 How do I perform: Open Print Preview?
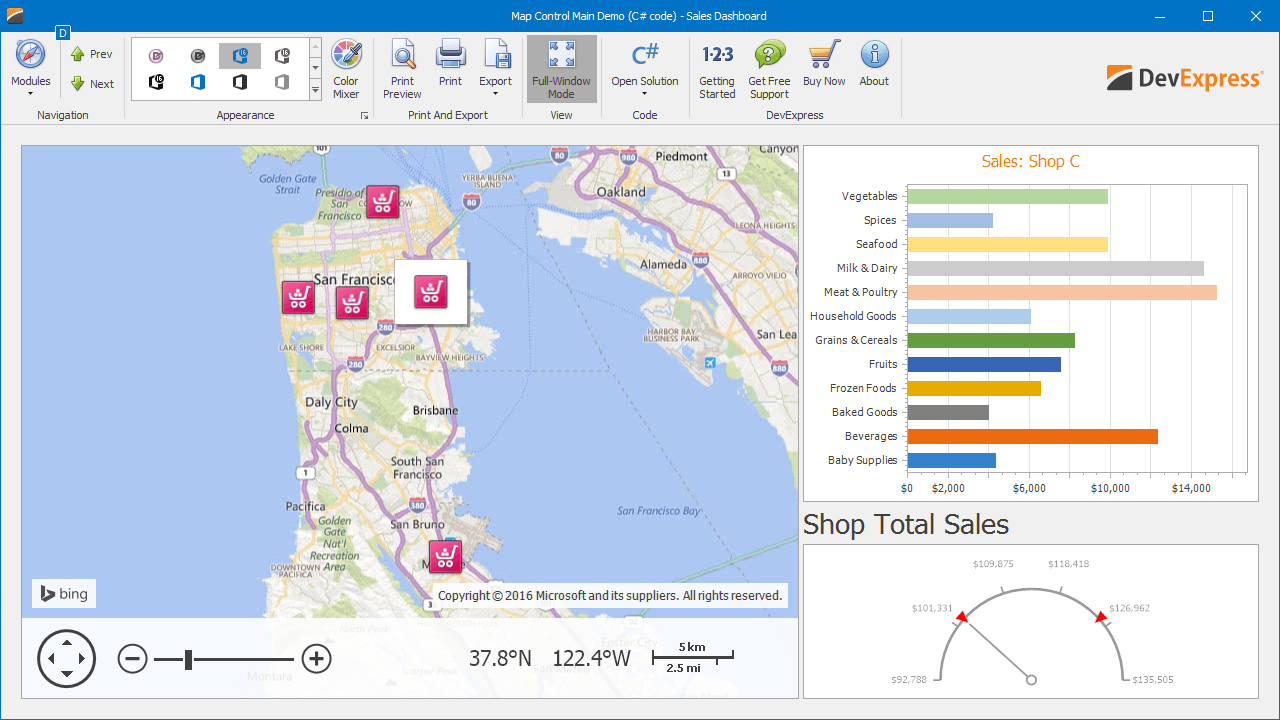pyautogui.click(x=402, y=69)
